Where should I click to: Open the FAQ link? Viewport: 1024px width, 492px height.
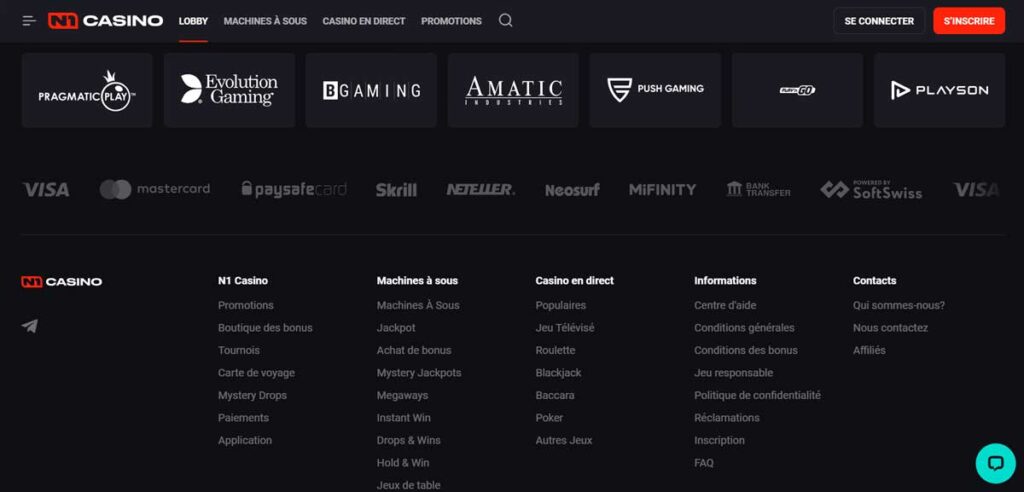tap(704, 463)
